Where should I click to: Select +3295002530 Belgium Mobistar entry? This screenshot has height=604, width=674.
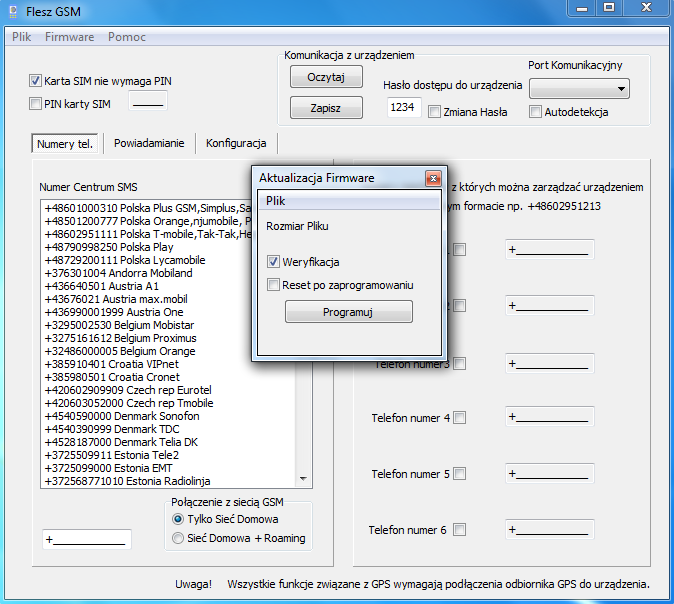click(x=119, y=325)
